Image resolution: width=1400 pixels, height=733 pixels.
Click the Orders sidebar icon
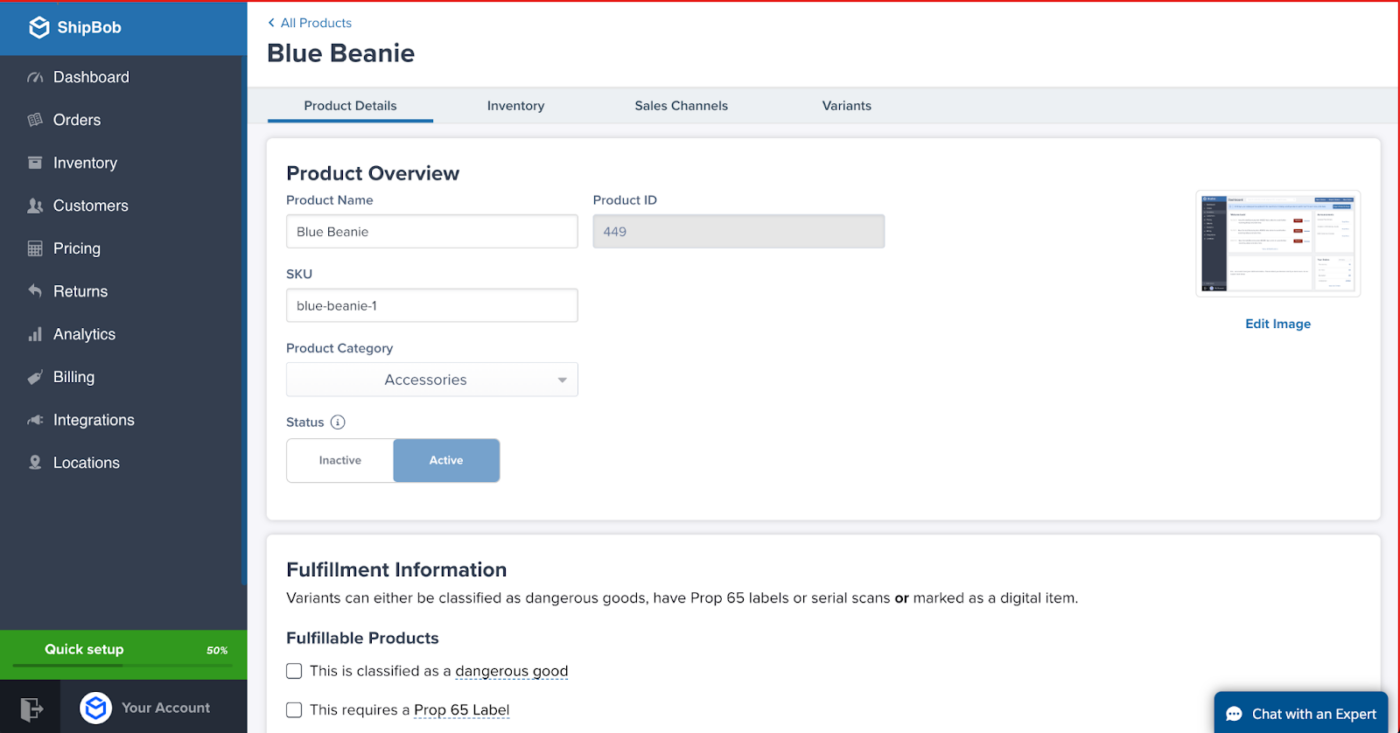point(35,120)
